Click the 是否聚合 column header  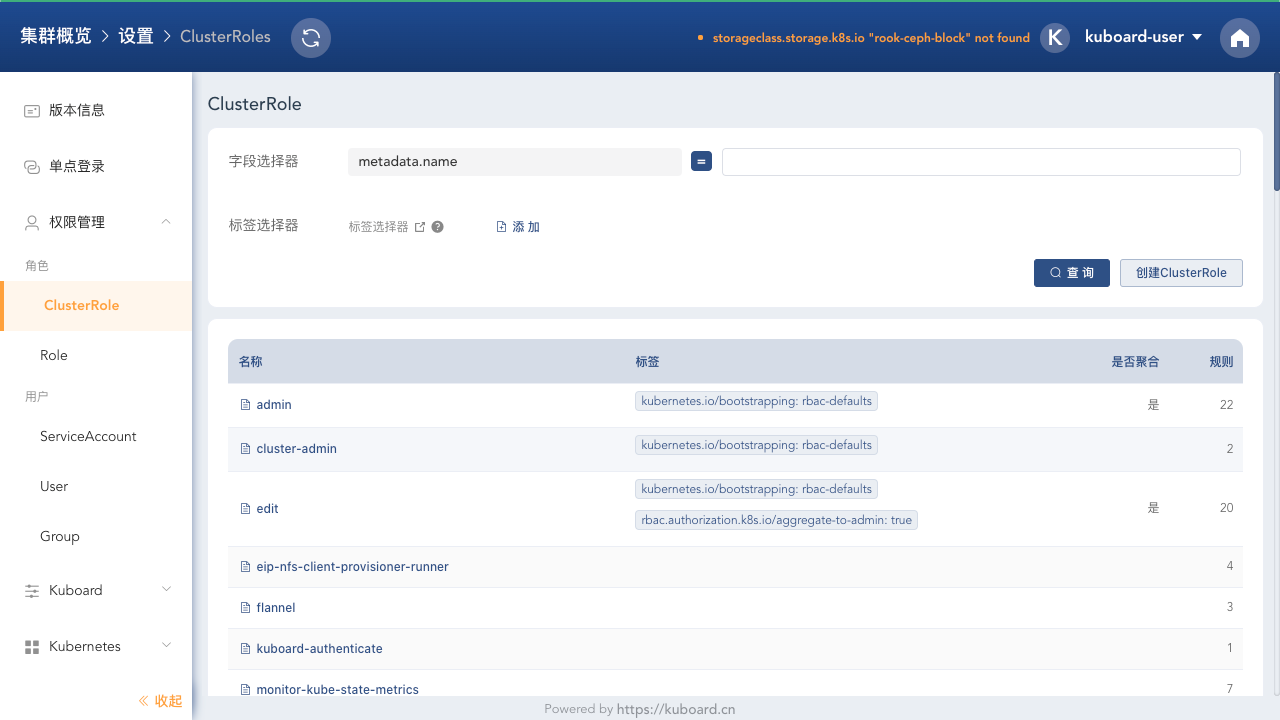click(x=1135, y=362)
